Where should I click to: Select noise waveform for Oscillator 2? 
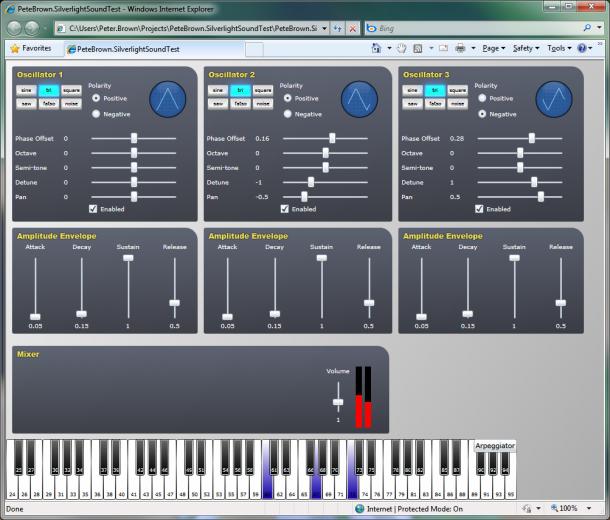coord(263,103)
